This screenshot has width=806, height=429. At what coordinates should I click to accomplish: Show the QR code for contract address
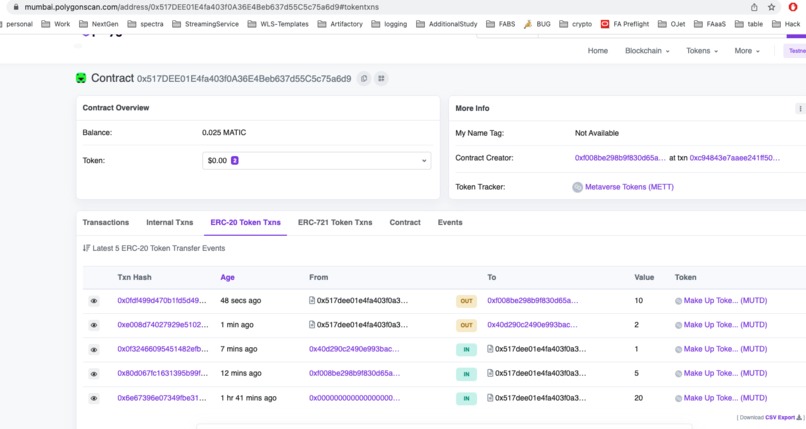click(x=381, y=79)
